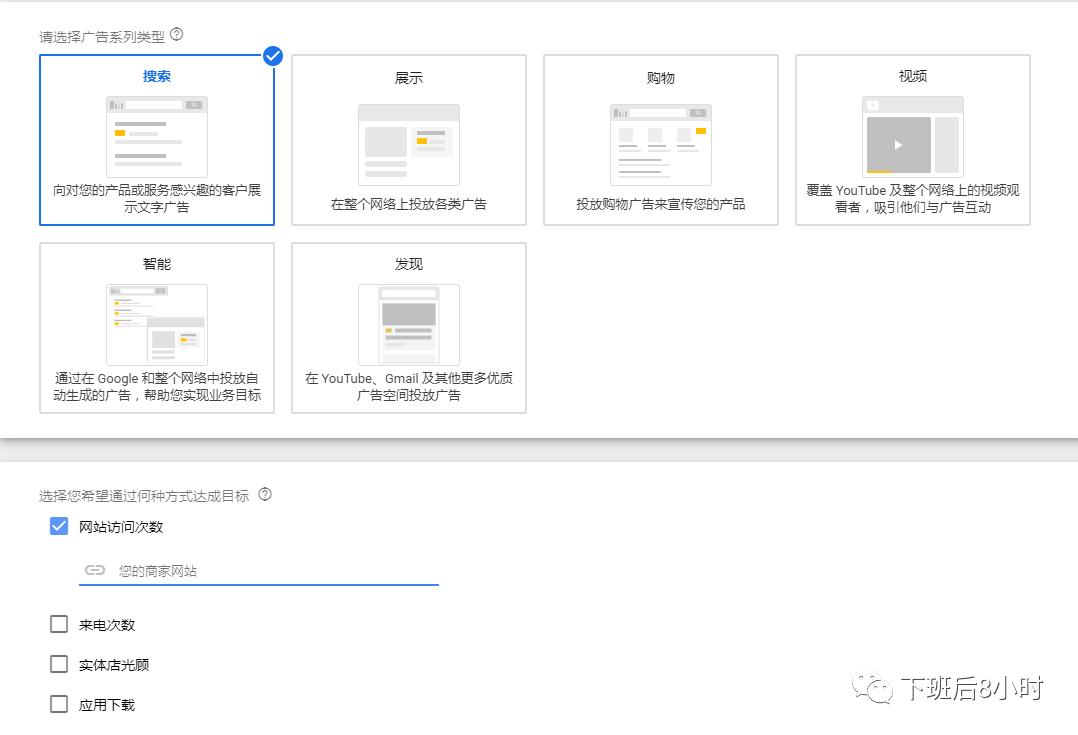Open the 达成目标 help question mark icon

coord(262,493)
